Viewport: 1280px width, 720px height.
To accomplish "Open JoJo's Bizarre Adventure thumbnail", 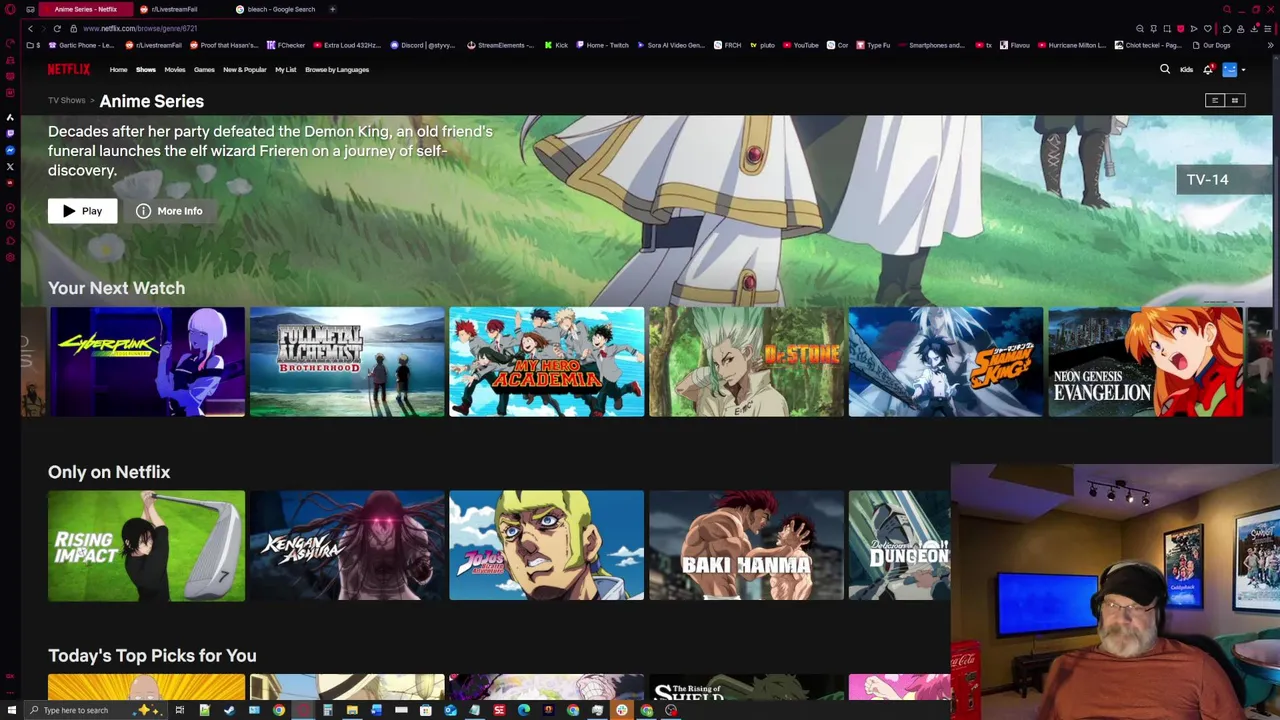I will (x=547, y=546).
